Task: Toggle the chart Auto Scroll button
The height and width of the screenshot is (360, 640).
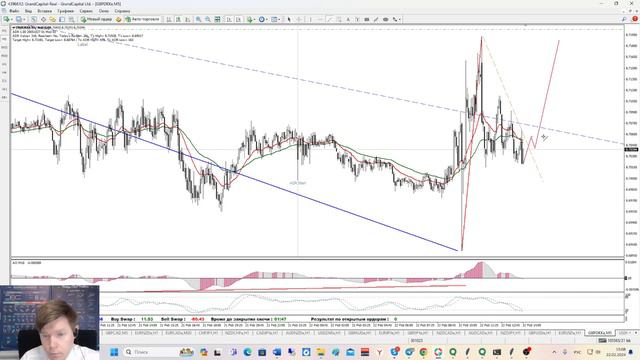Action: [x=229, y=19]
